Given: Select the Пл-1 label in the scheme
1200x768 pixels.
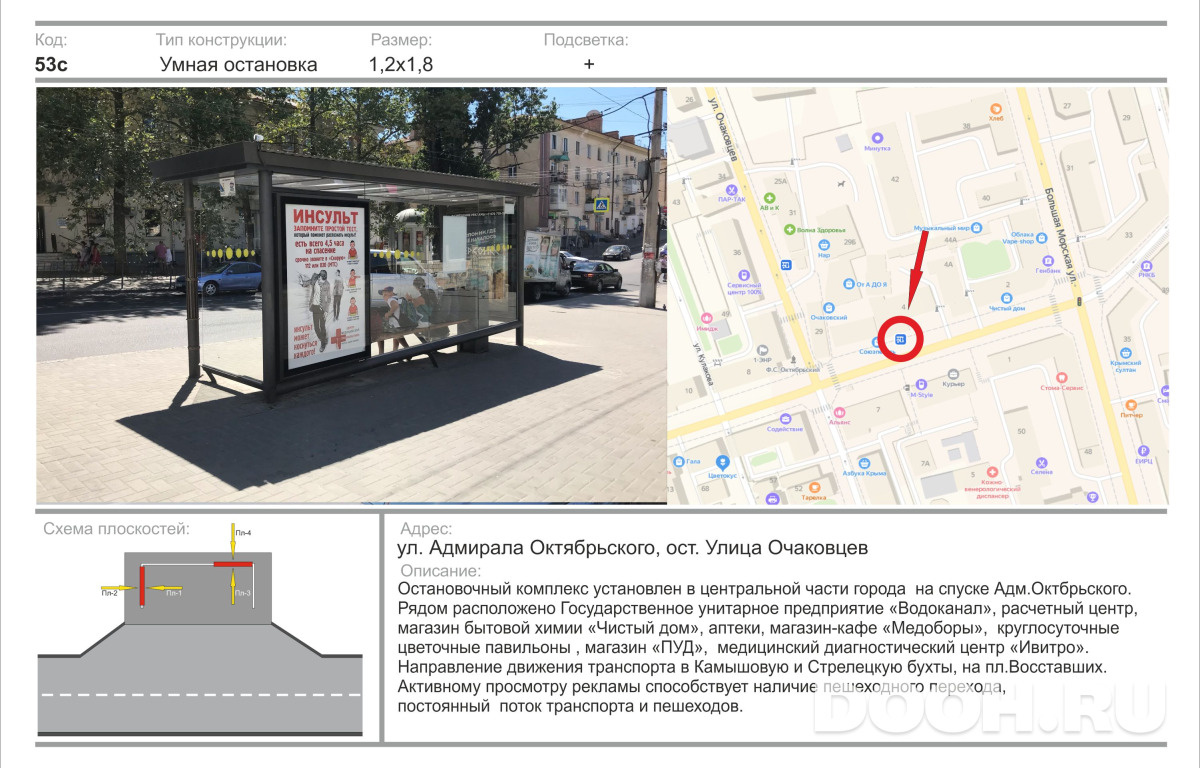Looking at the screenshot, I should [x=173, y=594].
